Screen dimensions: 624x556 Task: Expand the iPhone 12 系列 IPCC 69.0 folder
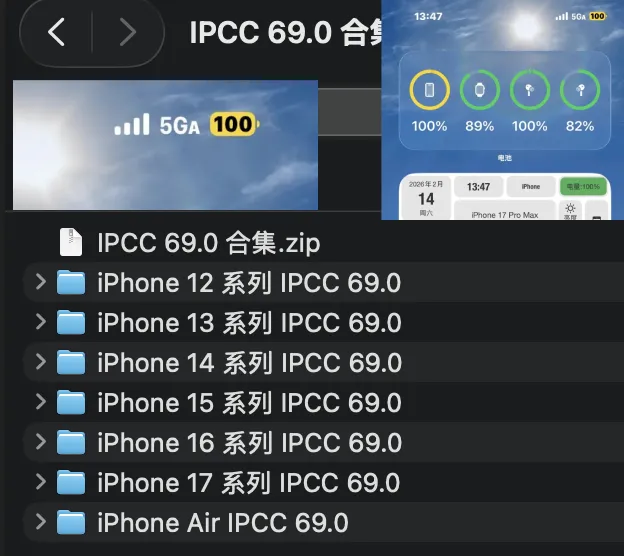click(41, 282)
